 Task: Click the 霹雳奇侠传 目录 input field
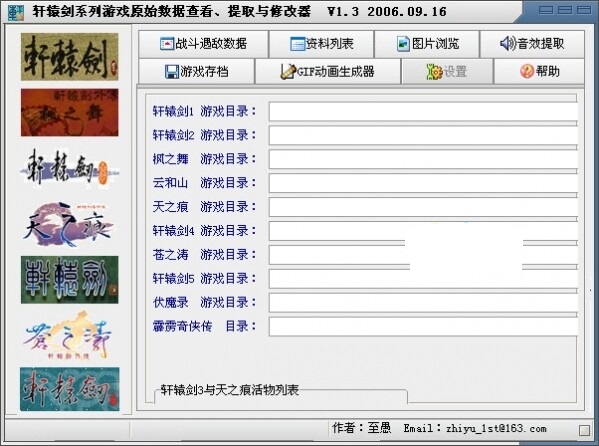tap(423, 326)
